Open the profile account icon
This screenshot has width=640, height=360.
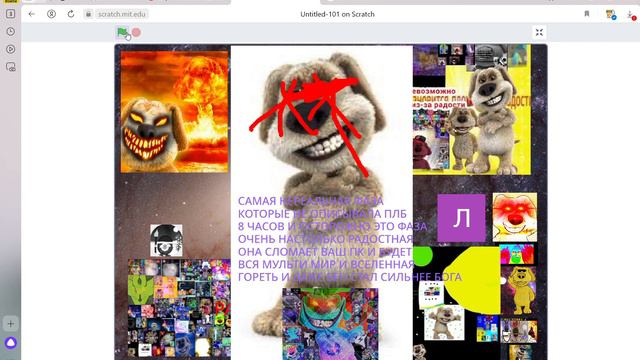pos(51,14)
